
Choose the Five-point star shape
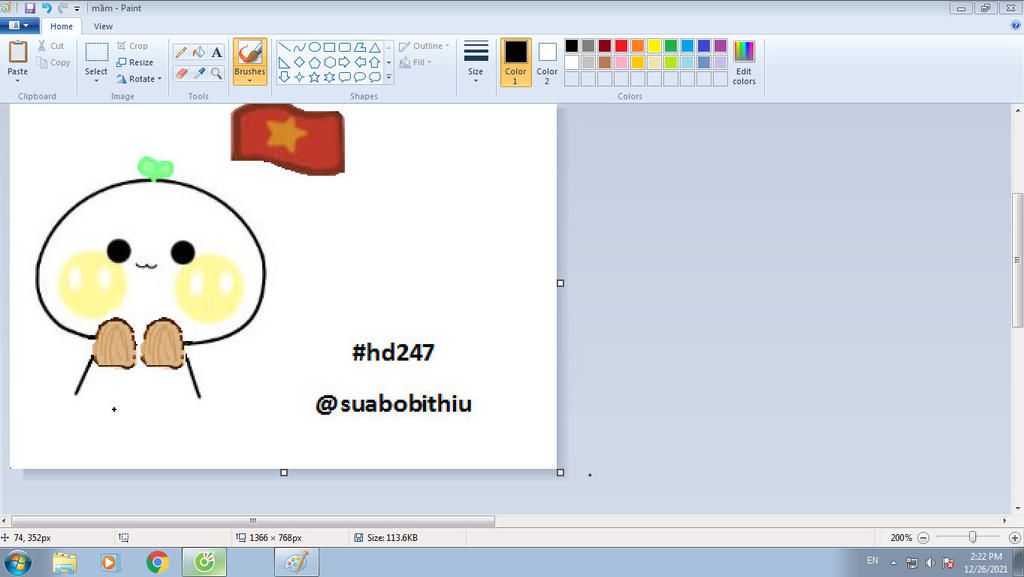(314, 77)
